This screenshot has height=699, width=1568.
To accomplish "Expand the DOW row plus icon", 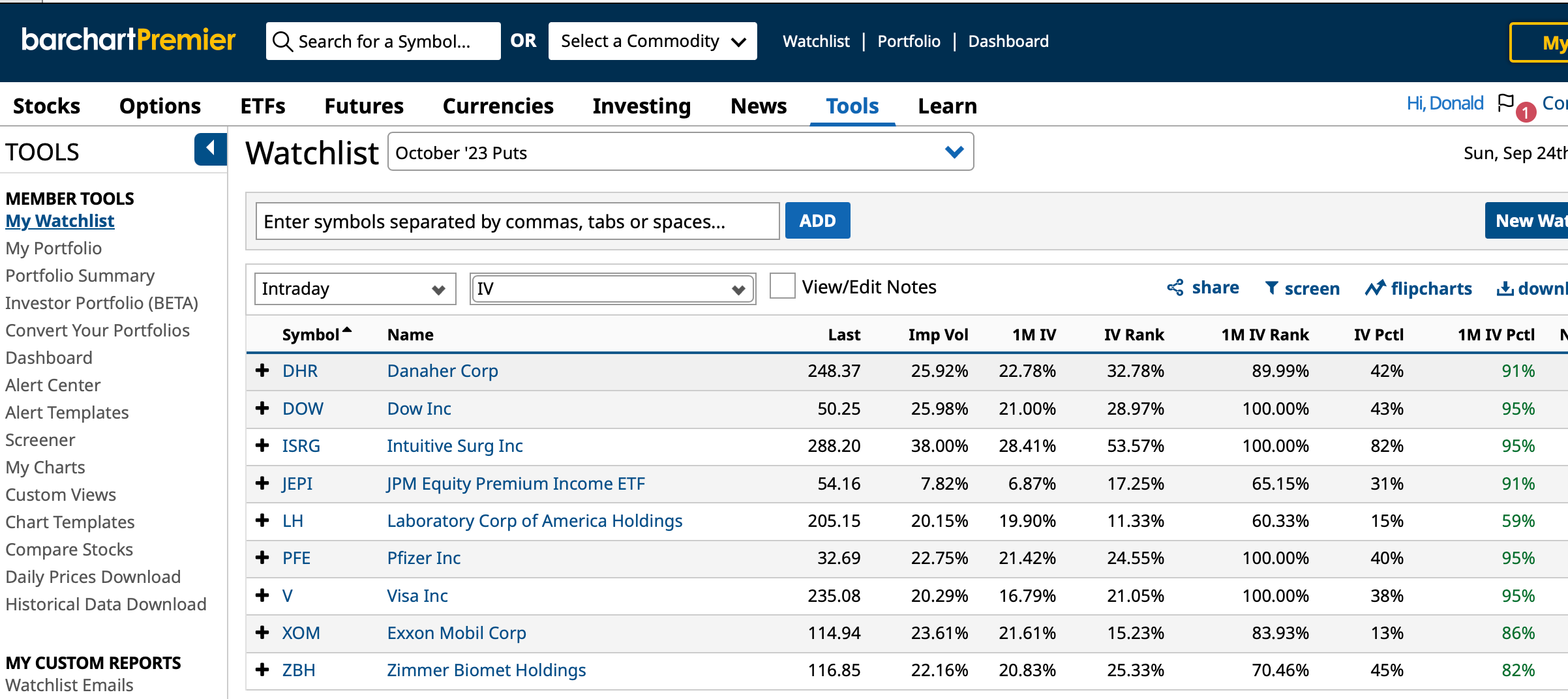I will [262, 408].
